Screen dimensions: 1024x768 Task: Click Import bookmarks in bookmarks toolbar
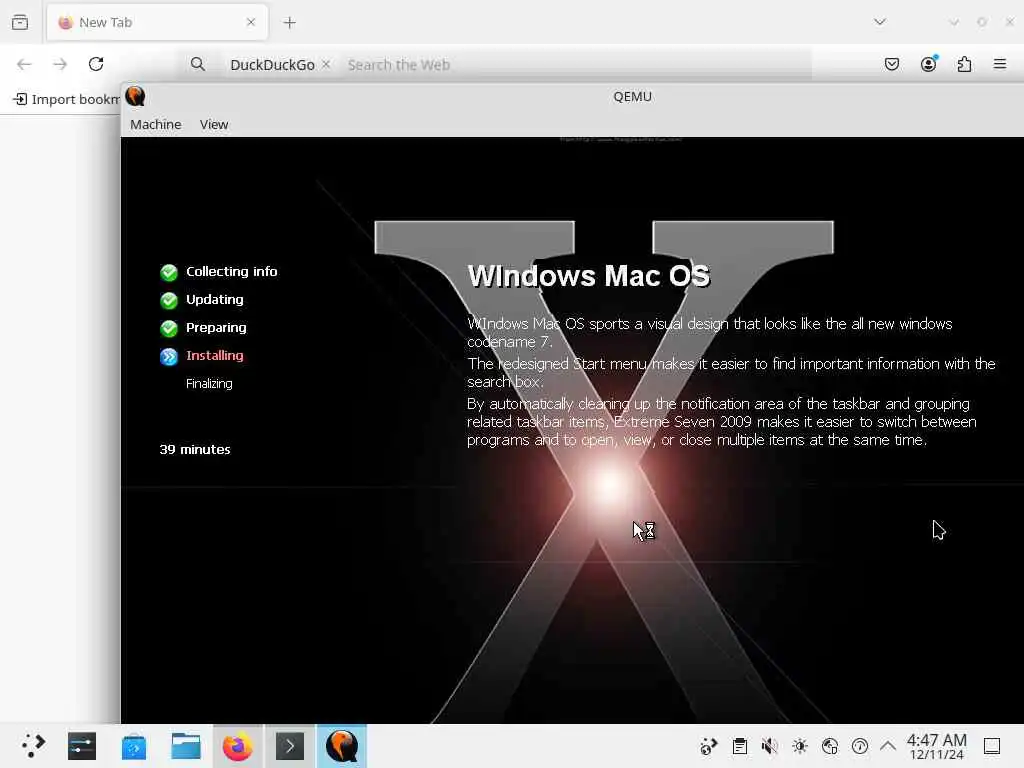pyautogui.click(x=66, y=99)
